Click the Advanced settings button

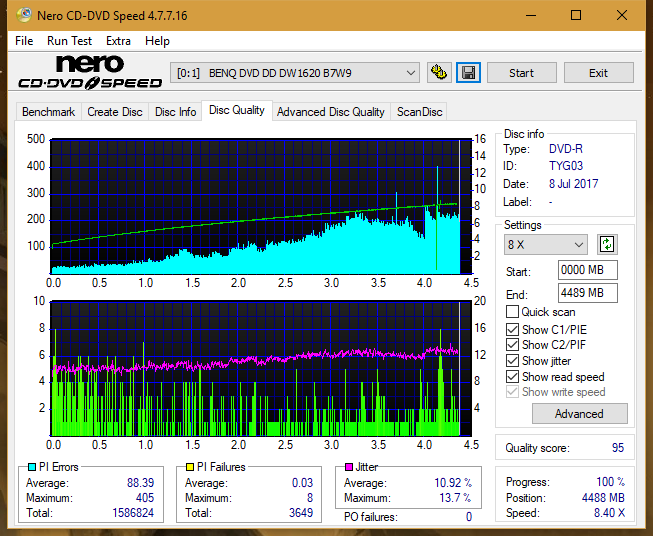pyautogui.click(x=579, y=414)
